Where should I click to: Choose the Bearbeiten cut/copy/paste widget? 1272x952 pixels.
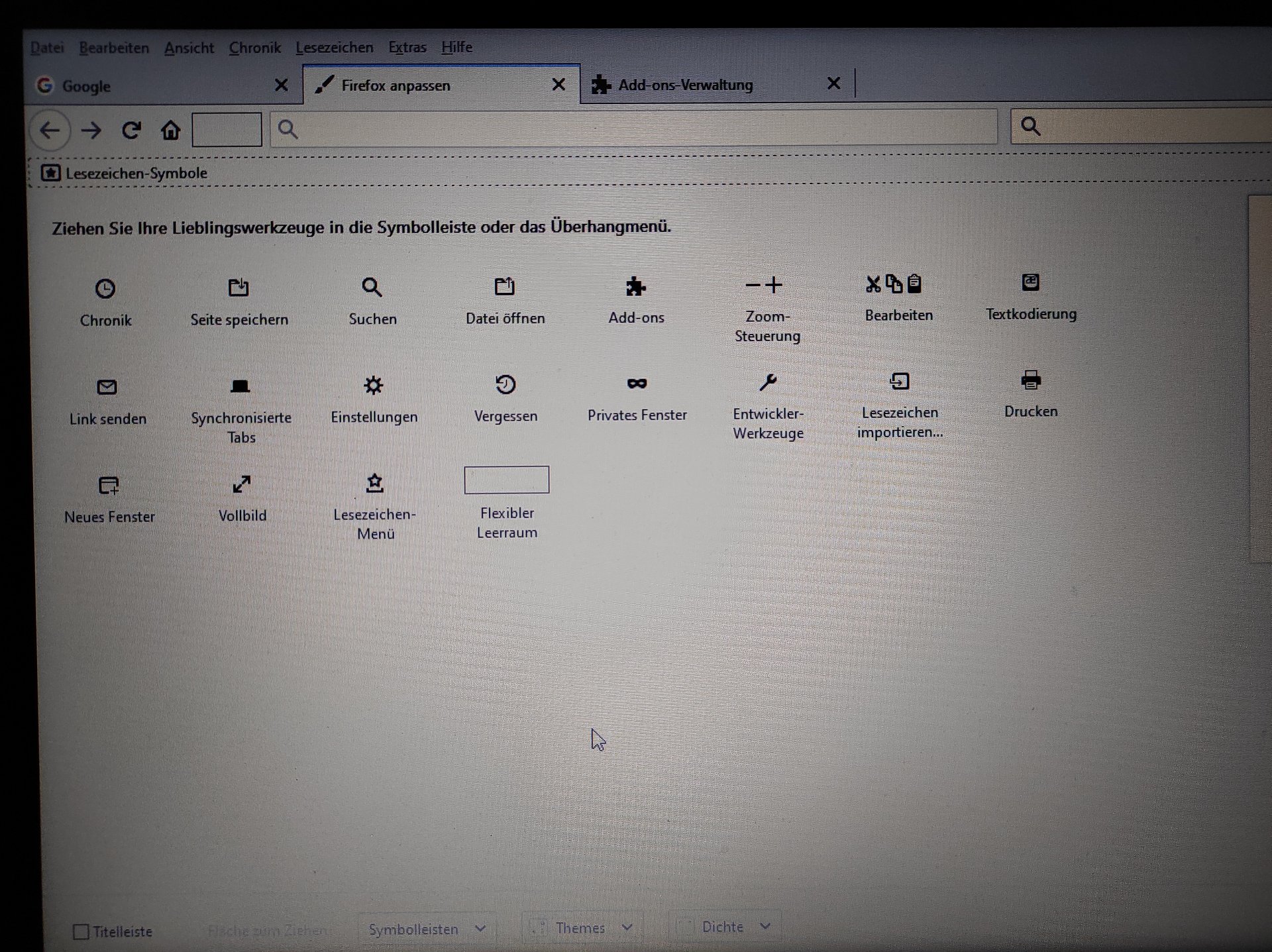[894, 284]
